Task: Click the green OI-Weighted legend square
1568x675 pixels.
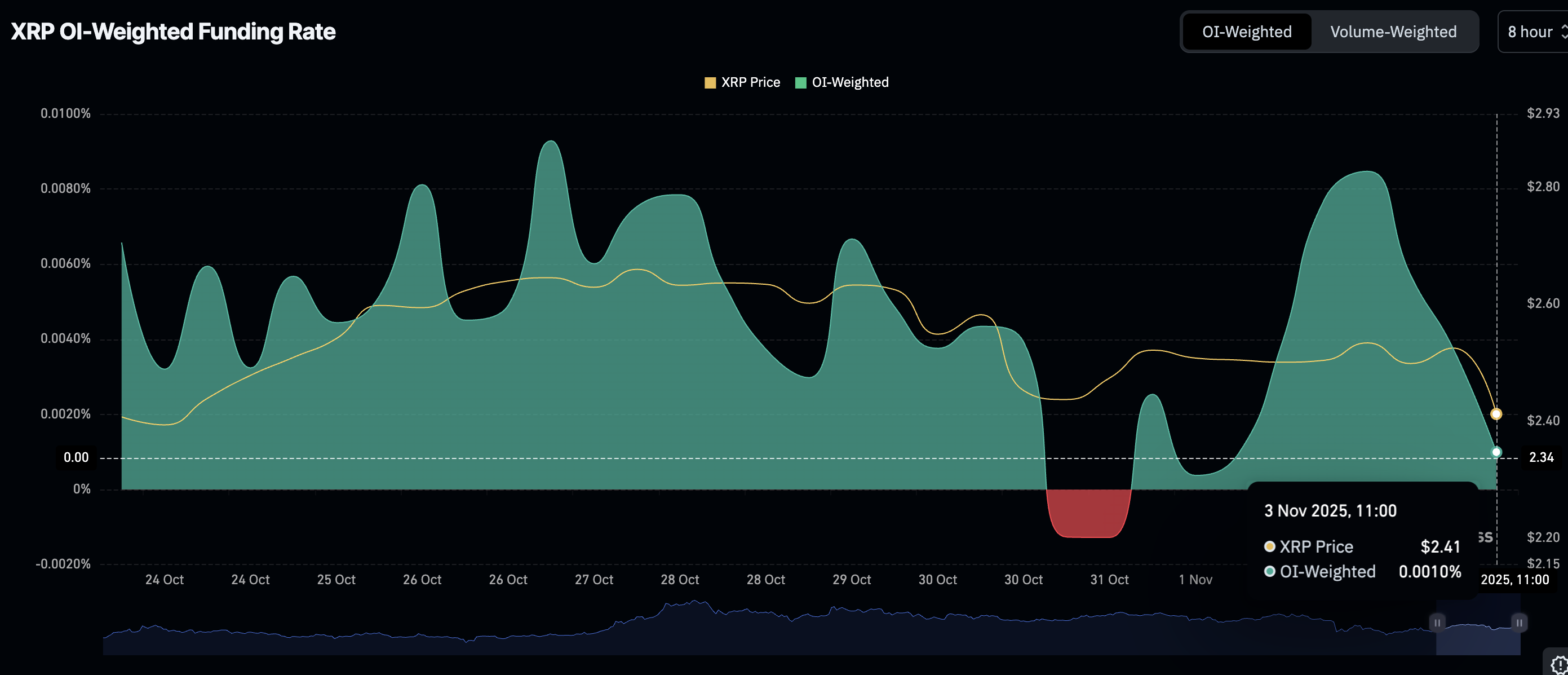Action: pyautogui.click(x=800, y=83)
